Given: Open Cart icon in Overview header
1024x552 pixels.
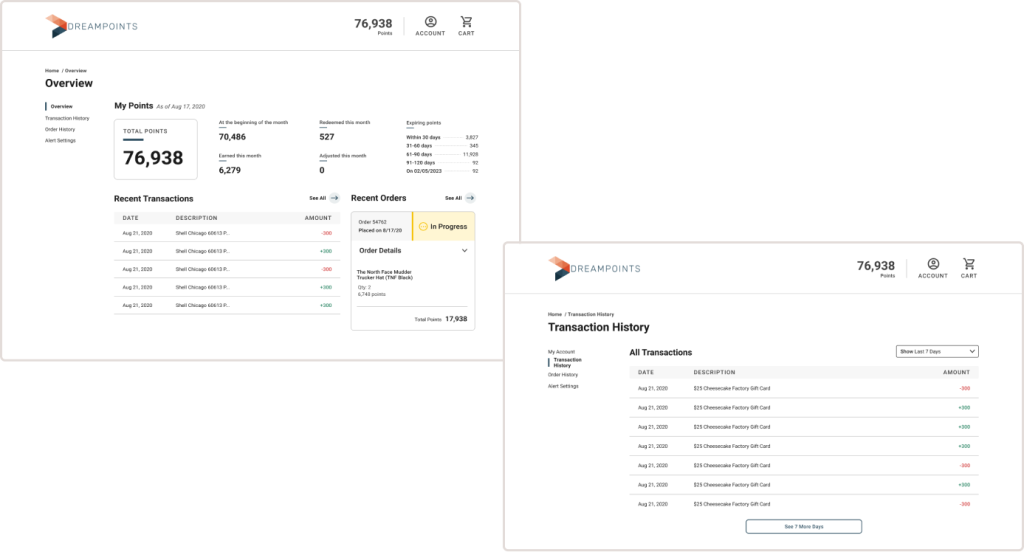Looking at the screenshot, I should [x=466, y=22].
